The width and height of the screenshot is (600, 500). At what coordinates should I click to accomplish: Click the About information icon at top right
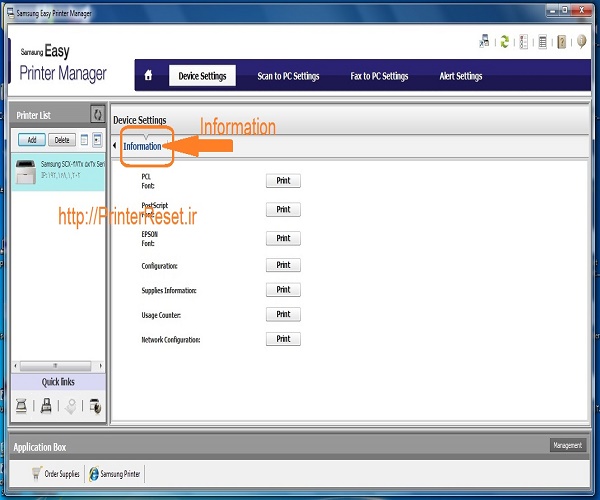point(581,41)
